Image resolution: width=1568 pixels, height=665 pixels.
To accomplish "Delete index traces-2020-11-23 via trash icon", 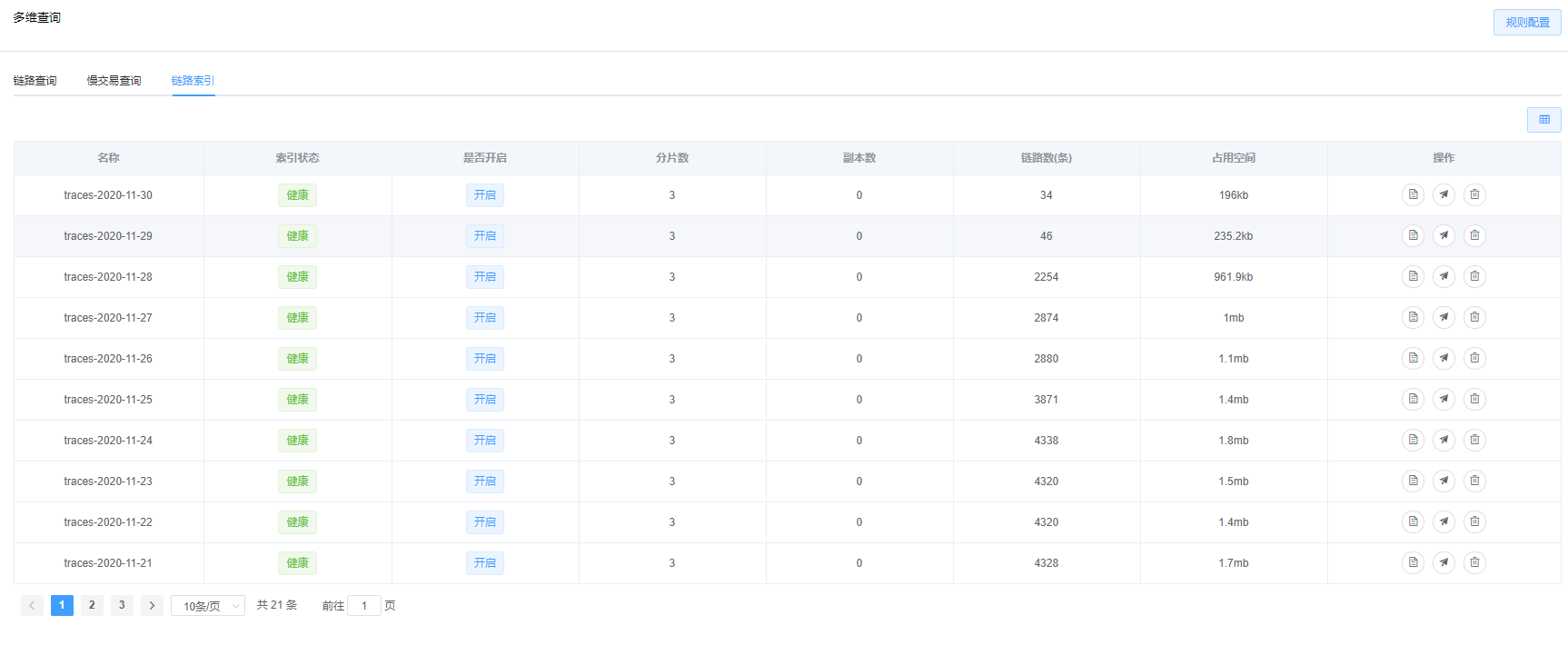I will pos(1474,481).
